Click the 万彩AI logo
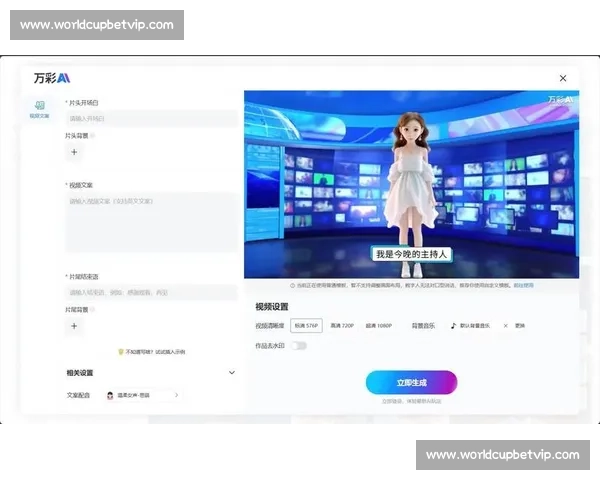Viewport: 600px width, 480px height. 52,78
